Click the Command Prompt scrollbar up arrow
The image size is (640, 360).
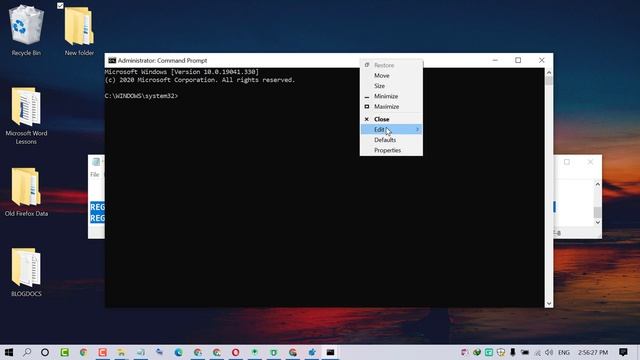pos(549,72)
